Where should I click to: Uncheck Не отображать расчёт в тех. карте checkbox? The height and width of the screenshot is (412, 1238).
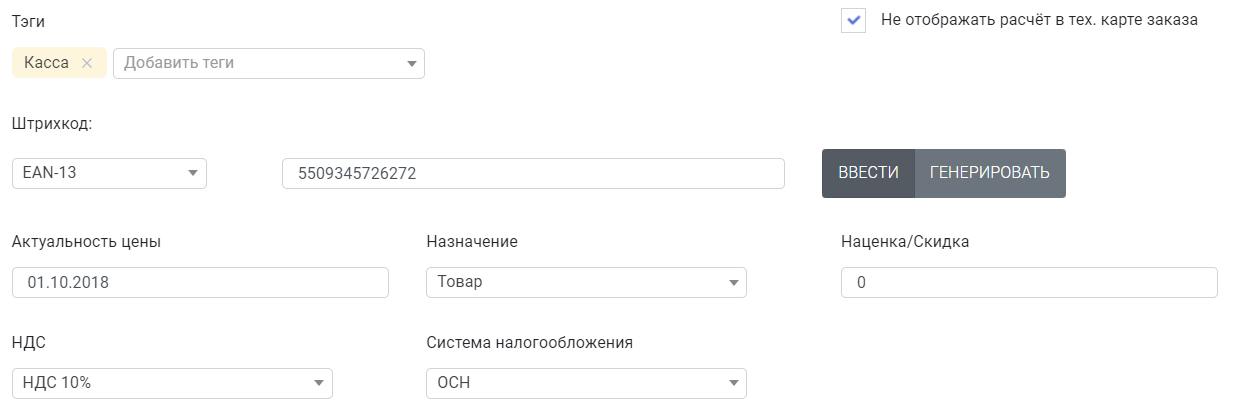(853, 20)
